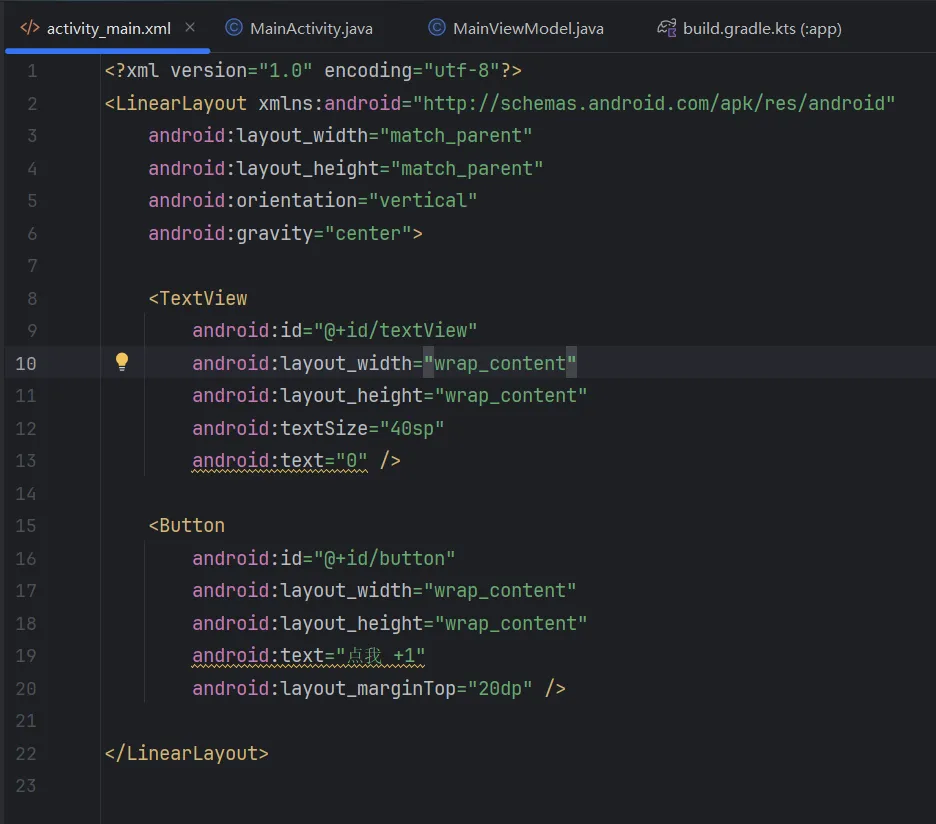This screenshot has height=824, width=936.
Task: Switch to the MainActivity.java tab
Action: click(x=310, y=28)
